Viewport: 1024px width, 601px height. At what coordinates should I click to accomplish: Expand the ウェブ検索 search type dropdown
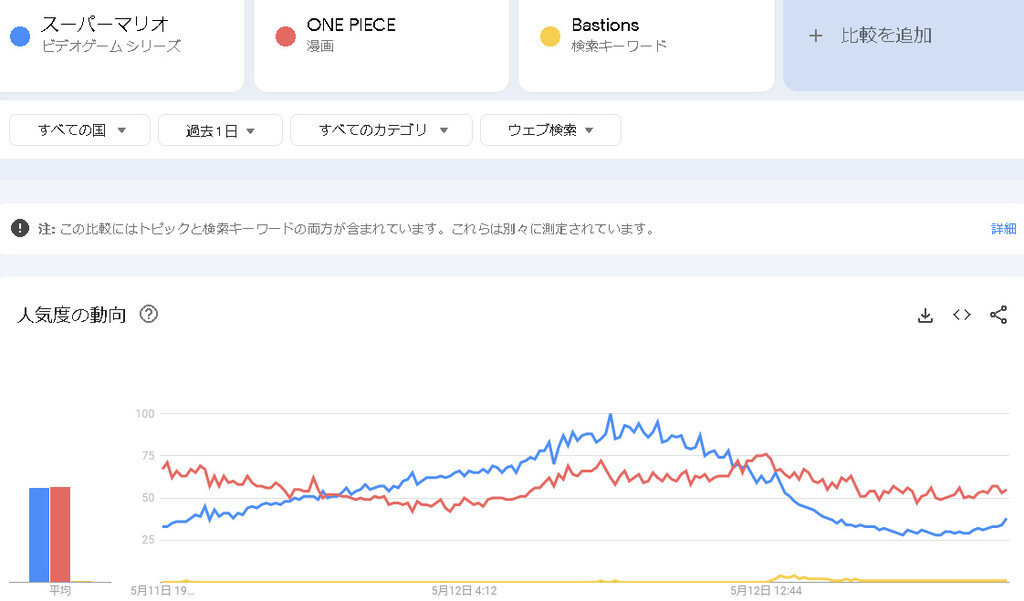coord(550,130)
